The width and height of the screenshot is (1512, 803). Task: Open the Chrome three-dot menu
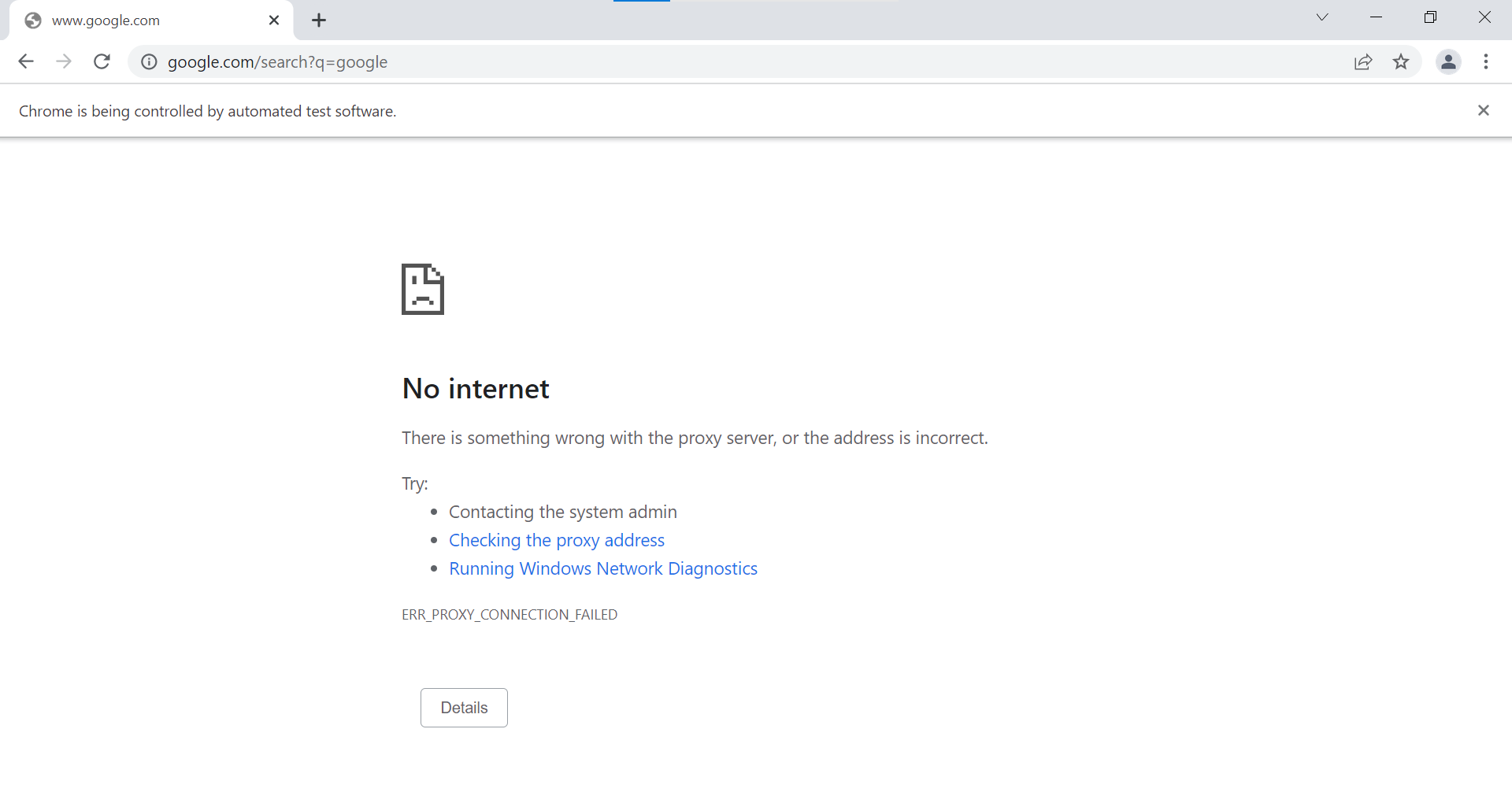coord(1486,61)
